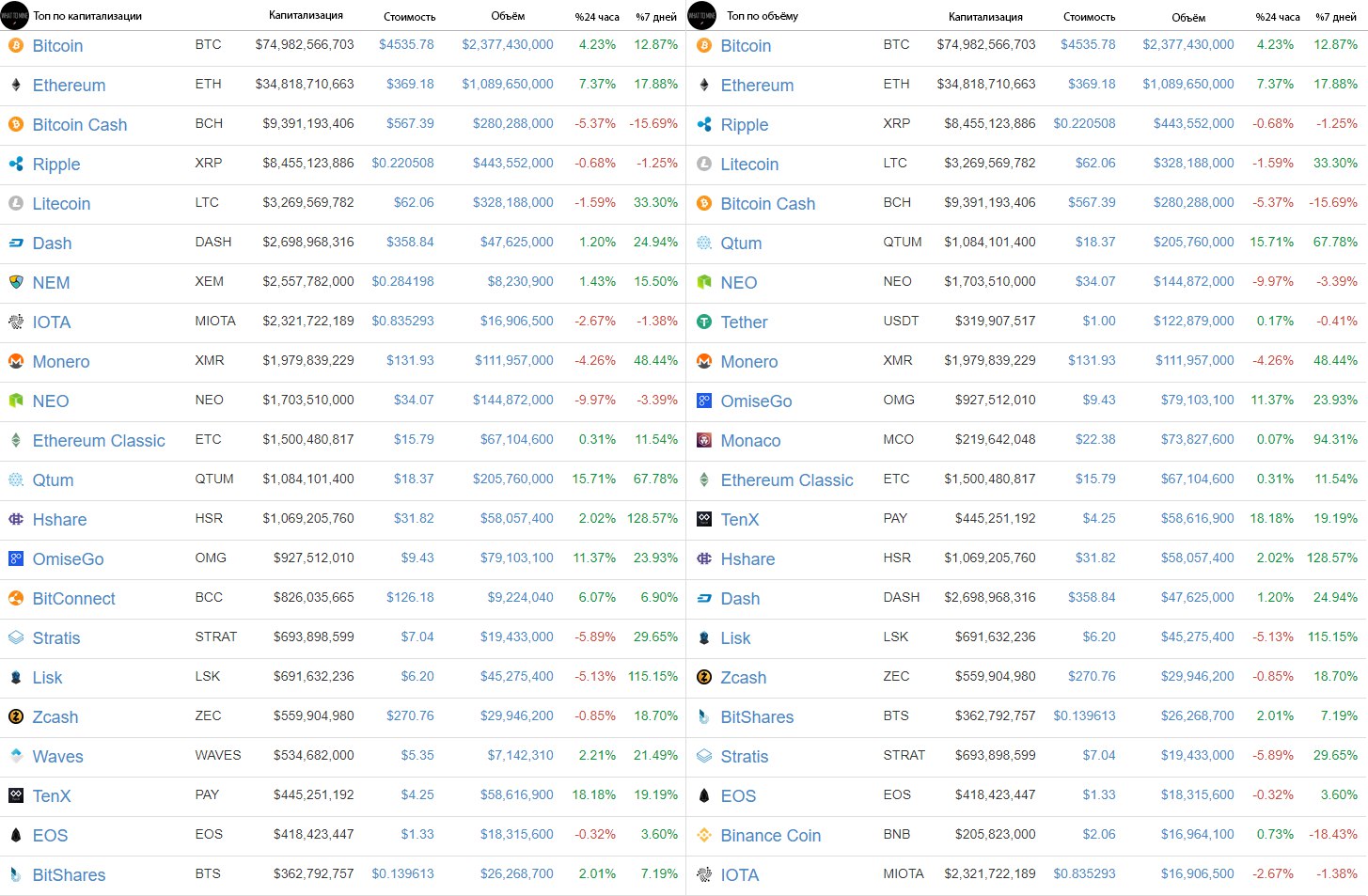Open the Monaco coin link
Image resolution: width=1368 pixels, height=896 pixels.
pyautogui.click(x=750, y=441)
